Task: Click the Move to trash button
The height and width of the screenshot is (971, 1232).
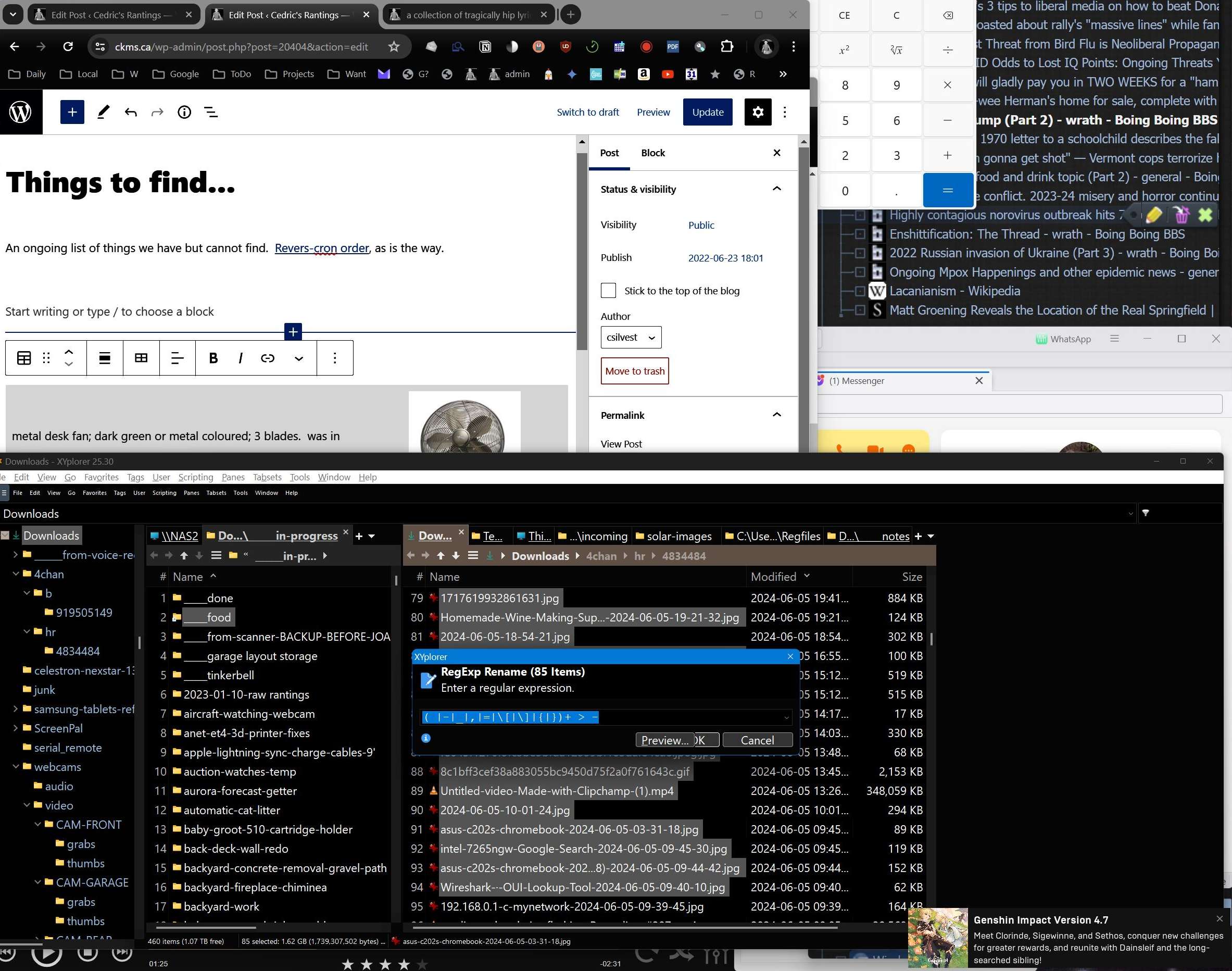Action: [x=634, y=371]
